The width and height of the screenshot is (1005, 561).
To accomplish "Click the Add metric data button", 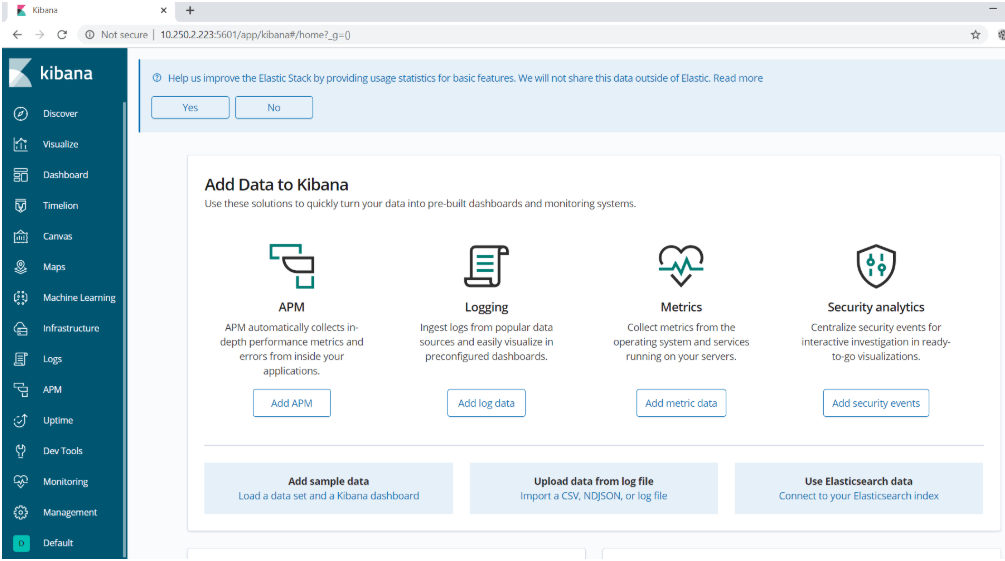I will coord(681,403).
